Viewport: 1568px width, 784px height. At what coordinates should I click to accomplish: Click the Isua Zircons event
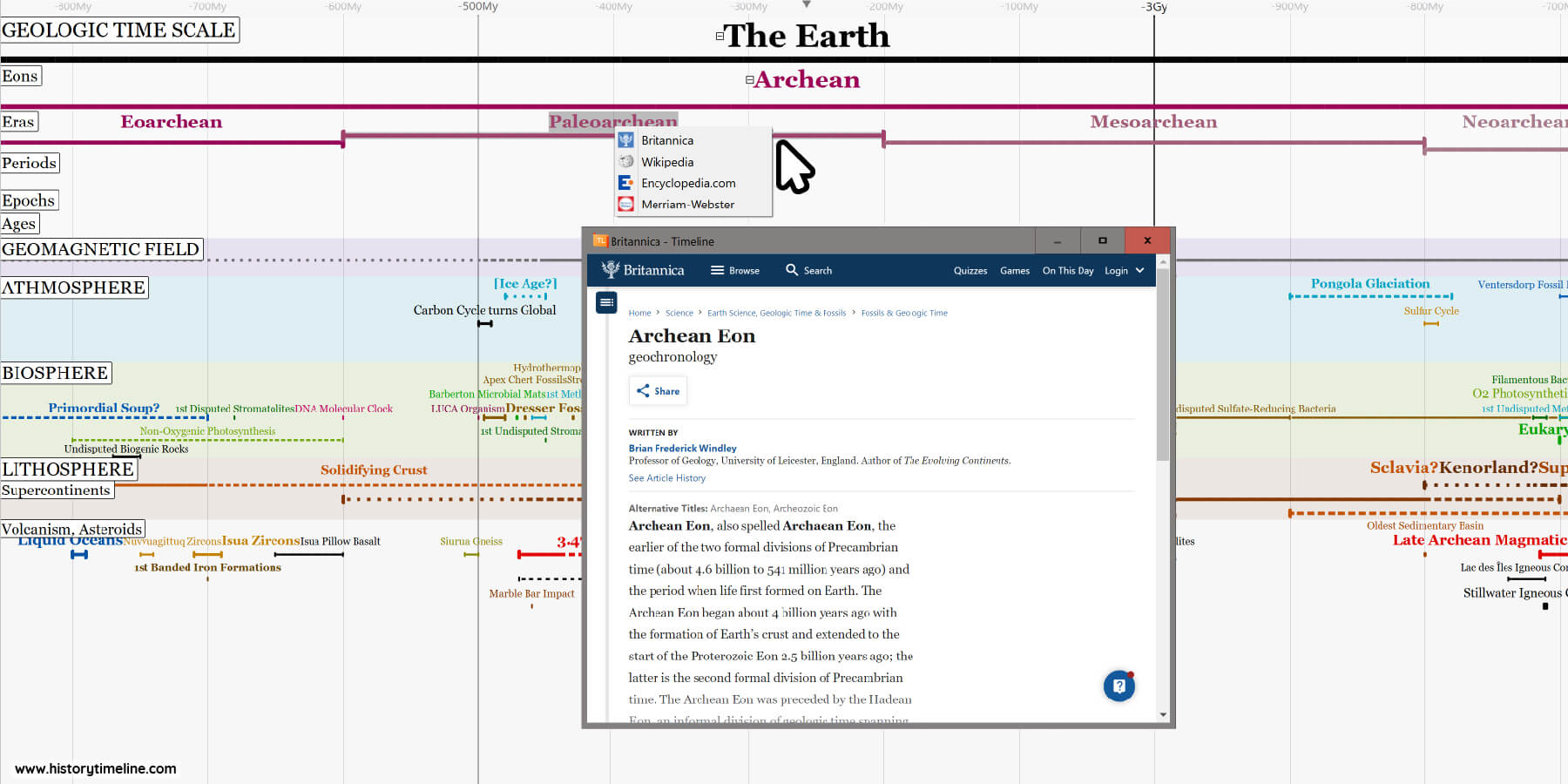(260, 541)
